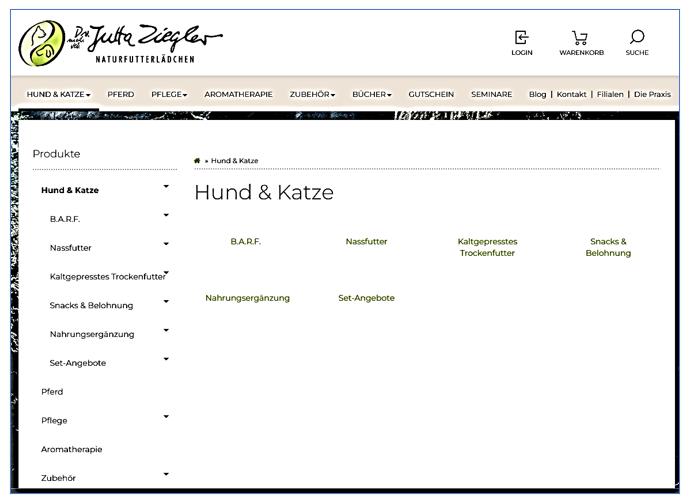Select Aromatherapie in the top menu
The width and height of the screenshot is (690, 501).
click(238, 94)
